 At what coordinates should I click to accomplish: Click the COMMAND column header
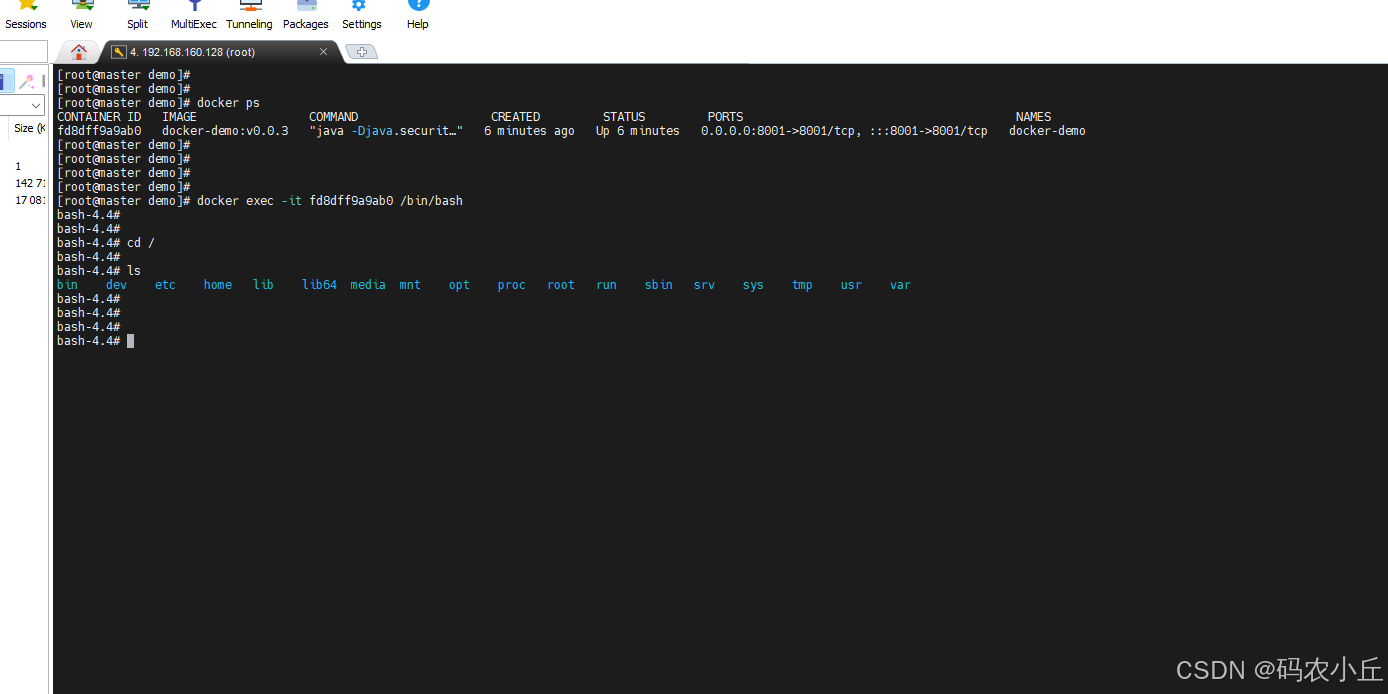334,117
